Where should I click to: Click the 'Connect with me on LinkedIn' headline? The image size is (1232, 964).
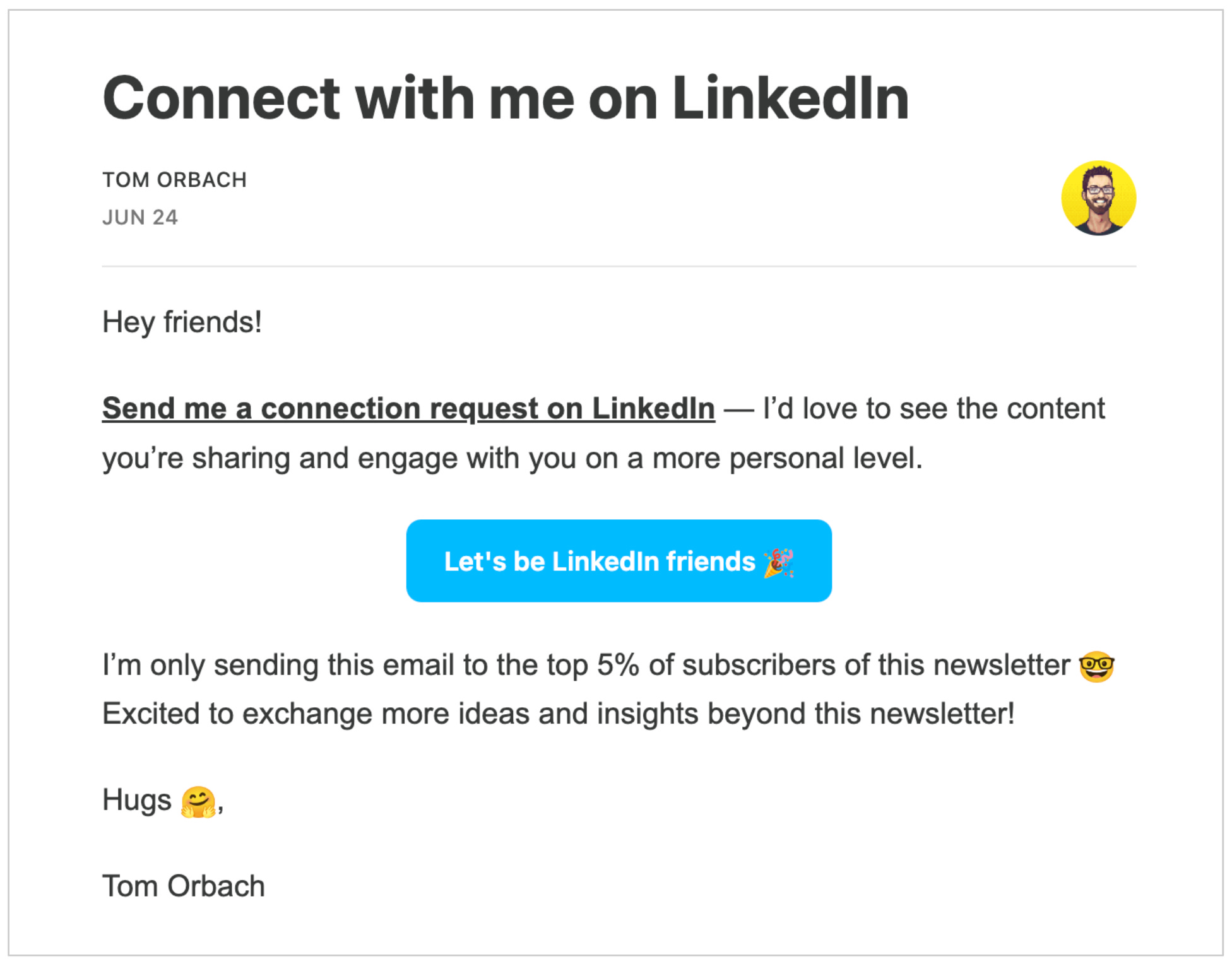pyautogui.click(x=506, y=98)
